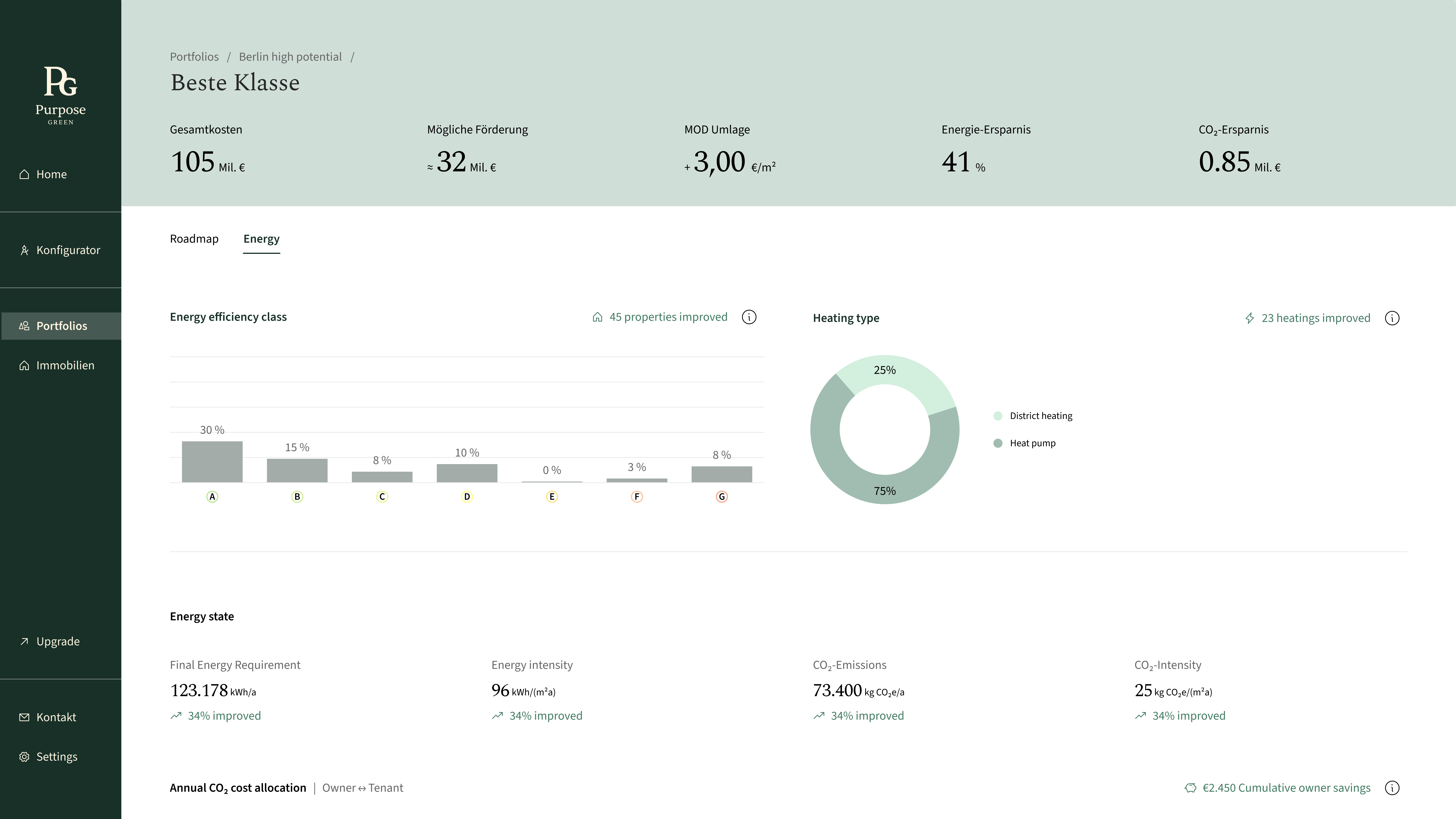1456x819 pixels.
Task: Click house icon beside 45 properties improved
Action: point(597,317)
